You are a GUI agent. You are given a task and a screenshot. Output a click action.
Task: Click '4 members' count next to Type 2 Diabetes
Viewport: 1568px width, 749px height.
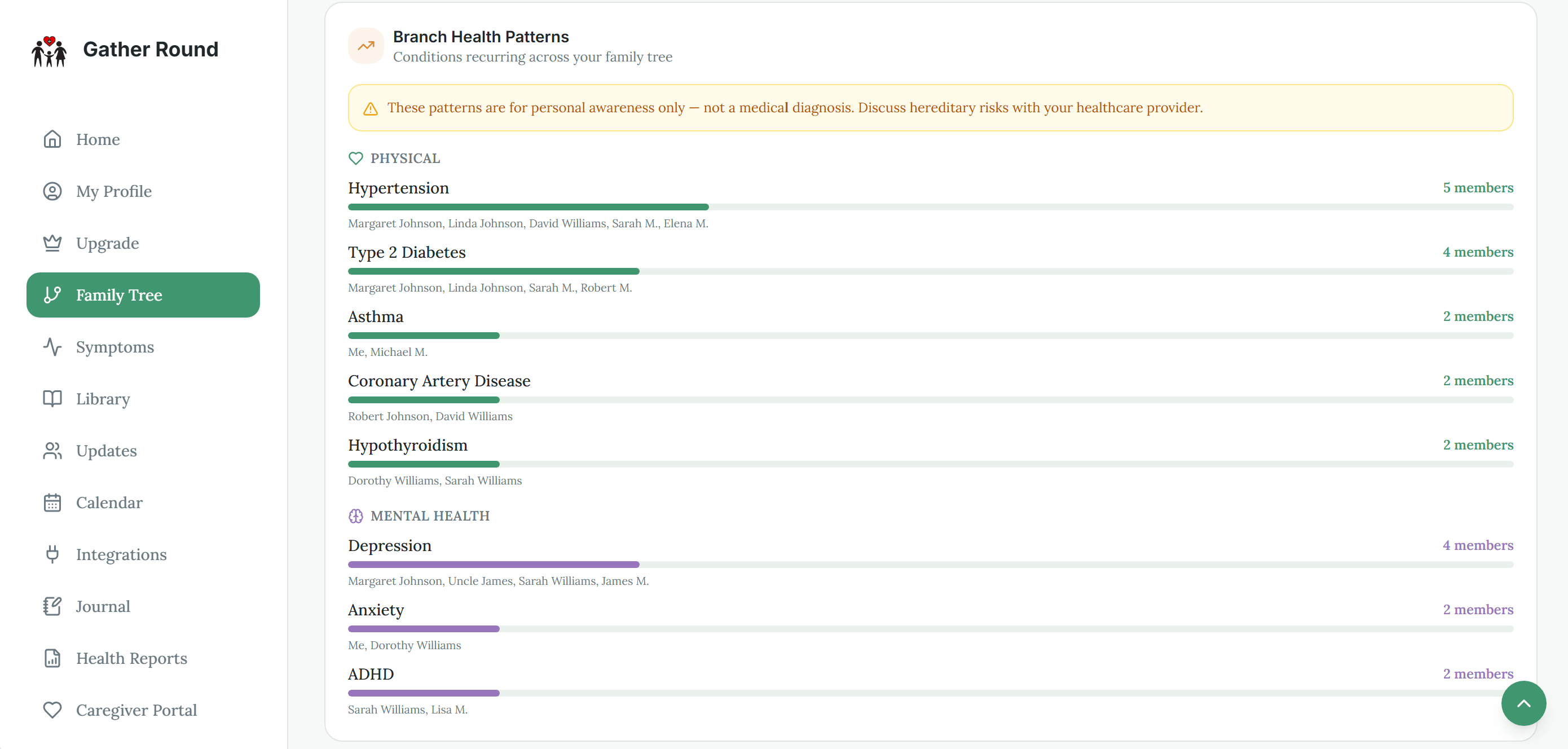click(x=1477, y=252)
